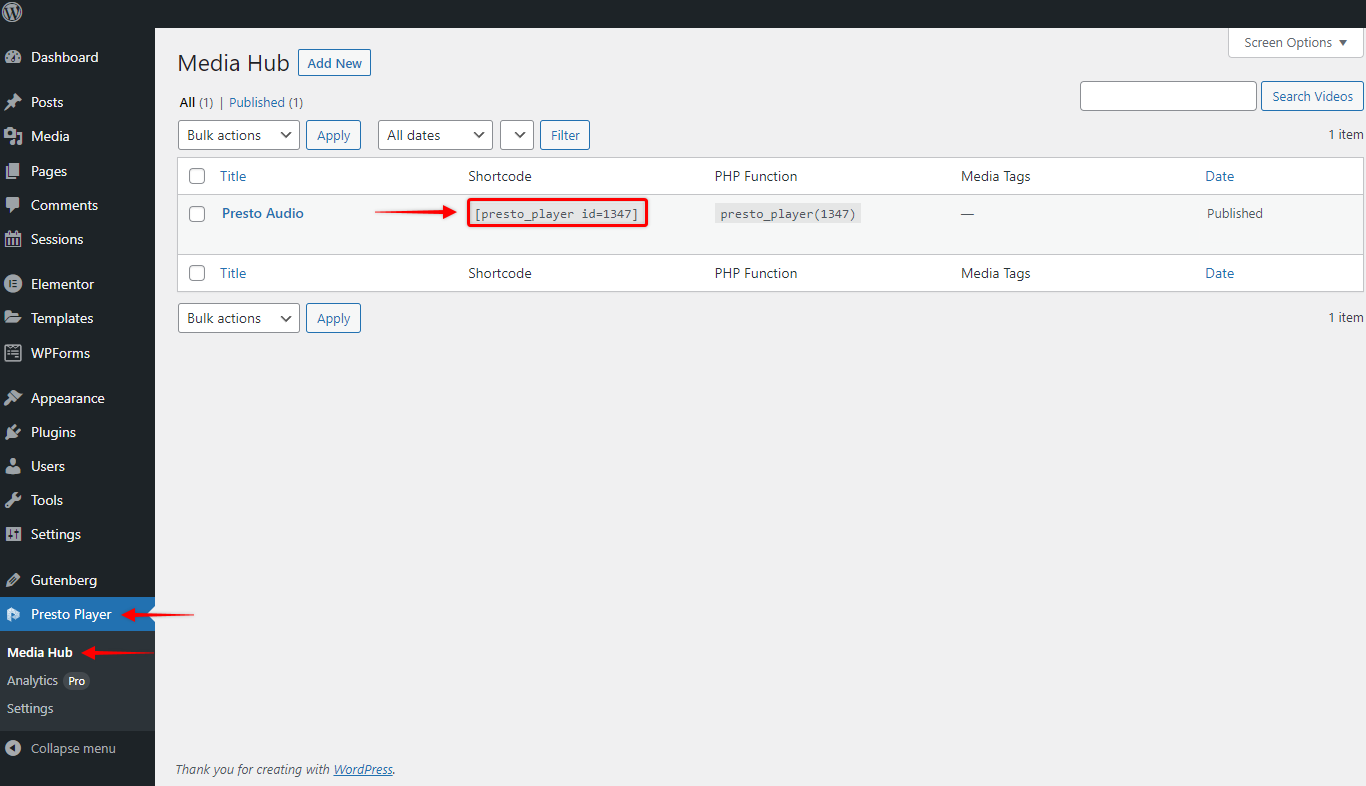Open Presto Player Settings submenu item
Image resolution: width=1366 pixels, height=786 pixels.
[30, 709]
